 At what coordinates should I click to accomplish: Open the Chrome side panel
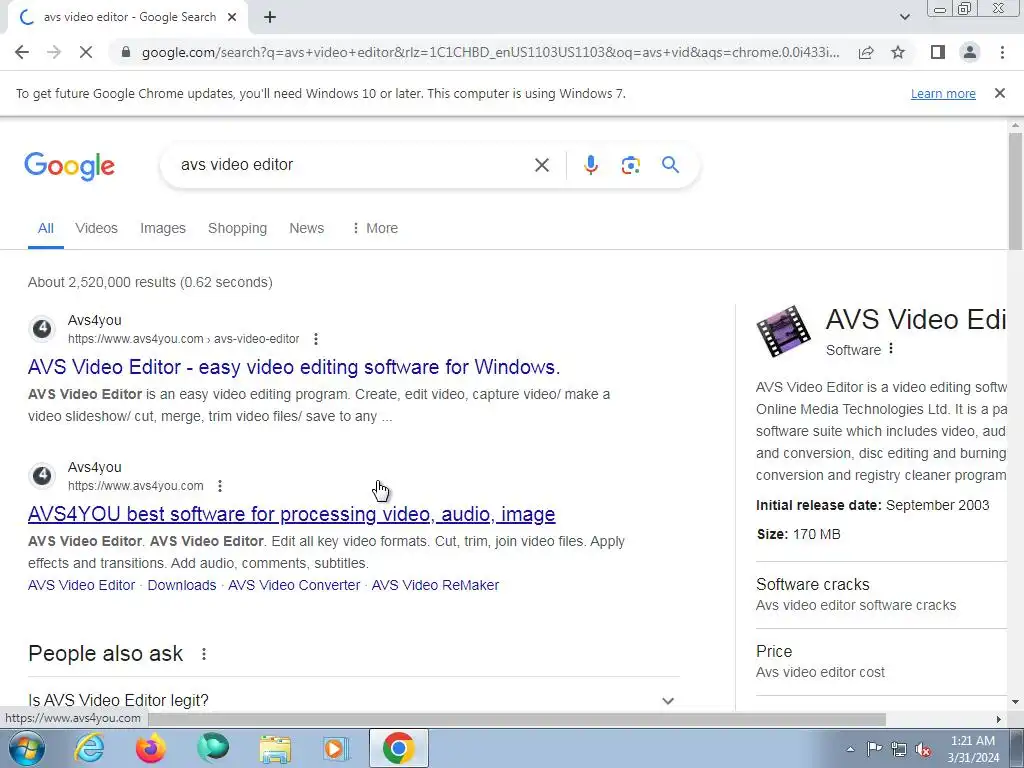pos(938,52)
